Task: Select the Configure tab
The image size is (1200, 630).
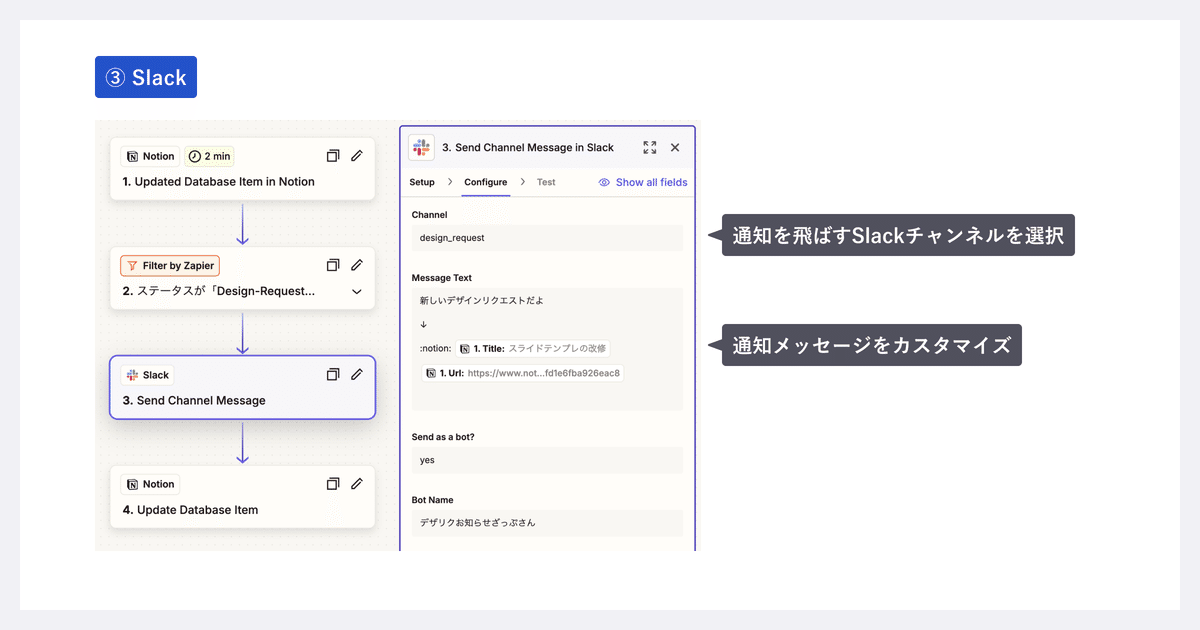Action: point(486,182)
